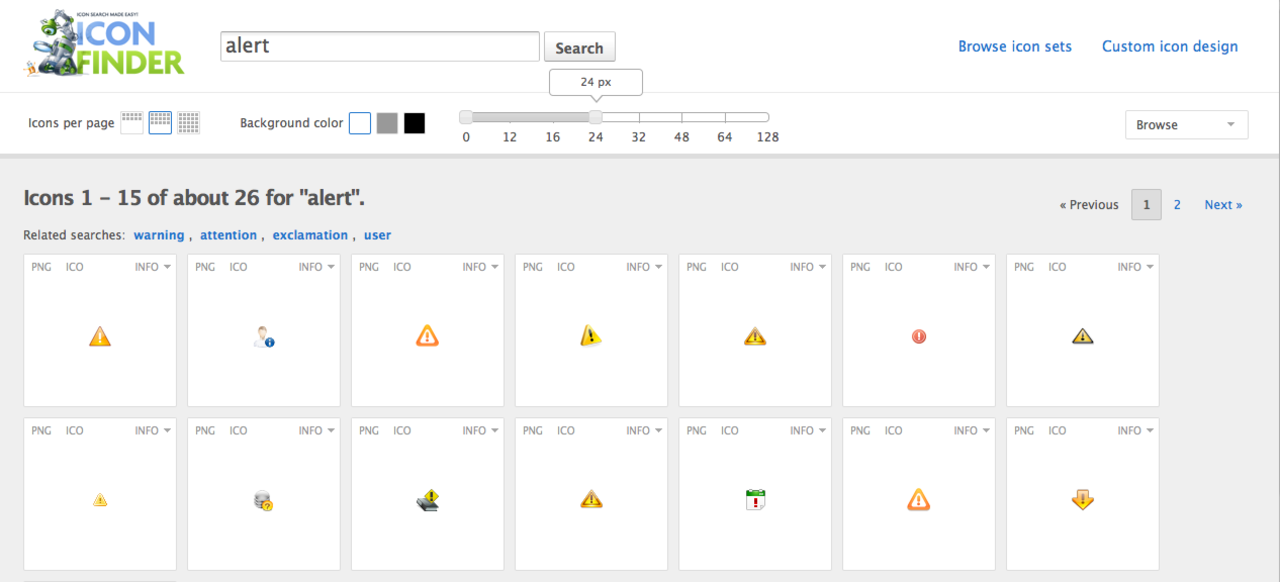Go to page 2 of results

pyautogui.click(x=1176, y=204)
